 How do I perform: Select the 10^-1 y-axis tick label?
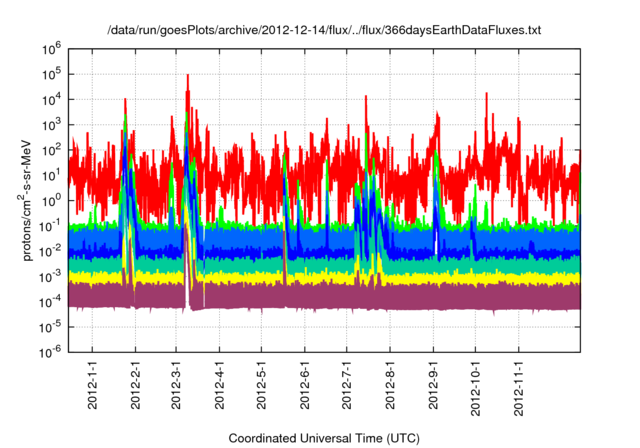click(x=50, y=227)
